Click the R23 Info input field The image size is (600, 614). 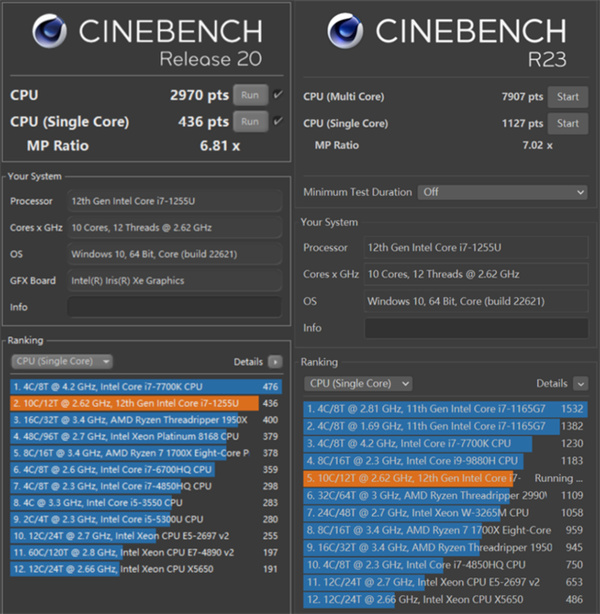click(476, 328)
